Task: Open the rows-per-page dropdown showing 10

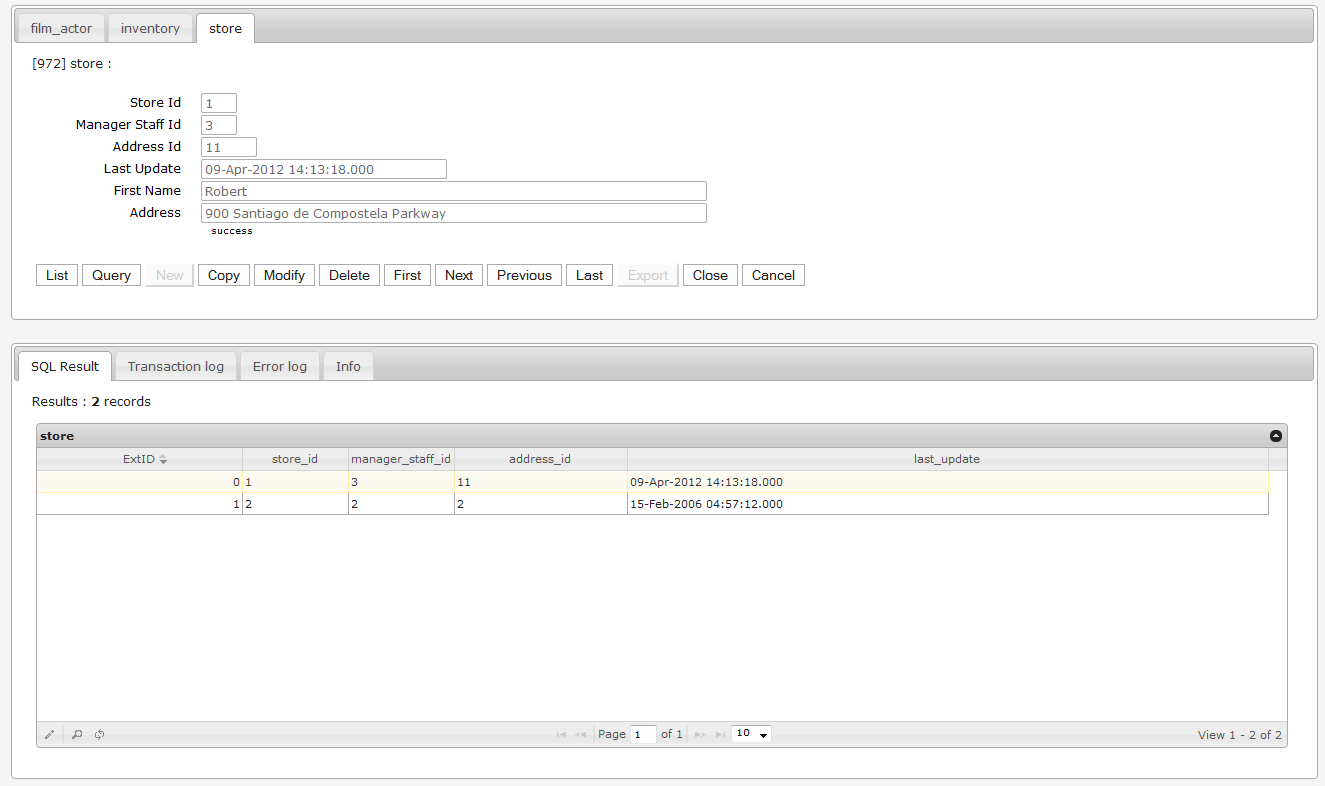Action: coord(750,733)
